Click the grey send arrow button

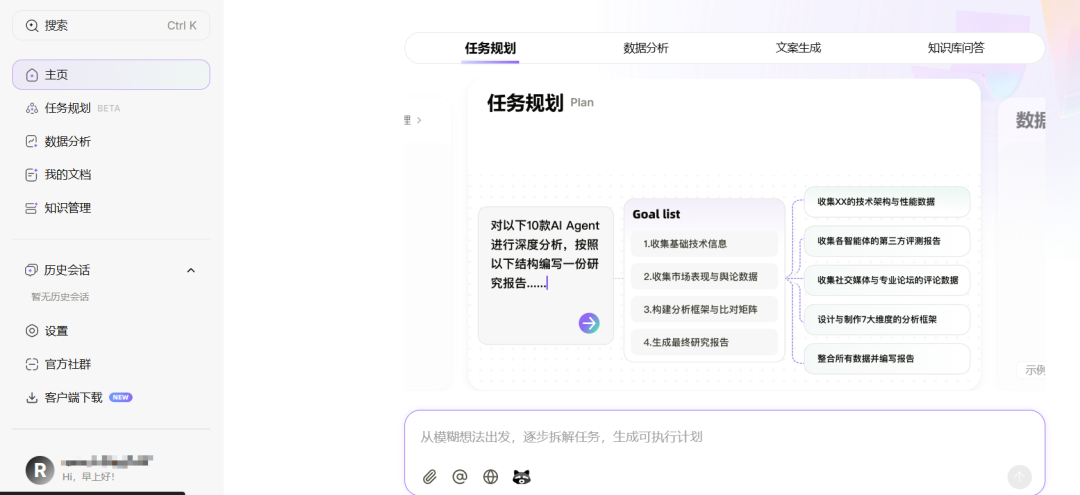point(1019,477)
